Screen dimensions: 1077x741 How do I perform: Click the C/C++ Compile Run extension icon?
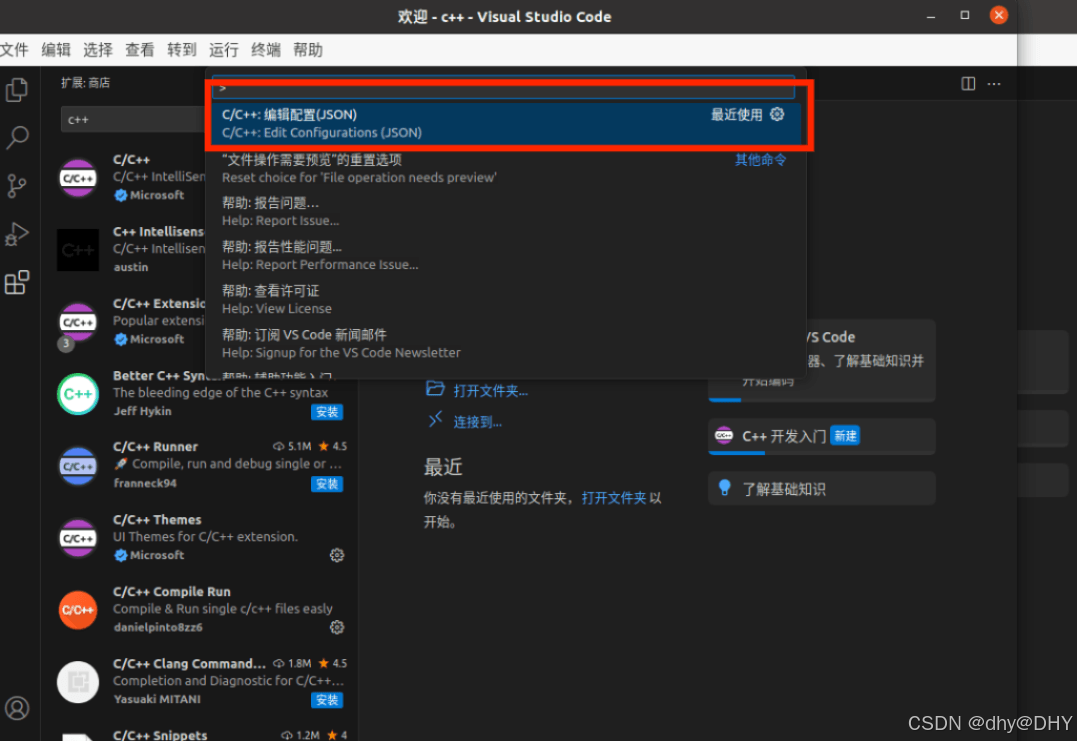click(x=78, y=610)
